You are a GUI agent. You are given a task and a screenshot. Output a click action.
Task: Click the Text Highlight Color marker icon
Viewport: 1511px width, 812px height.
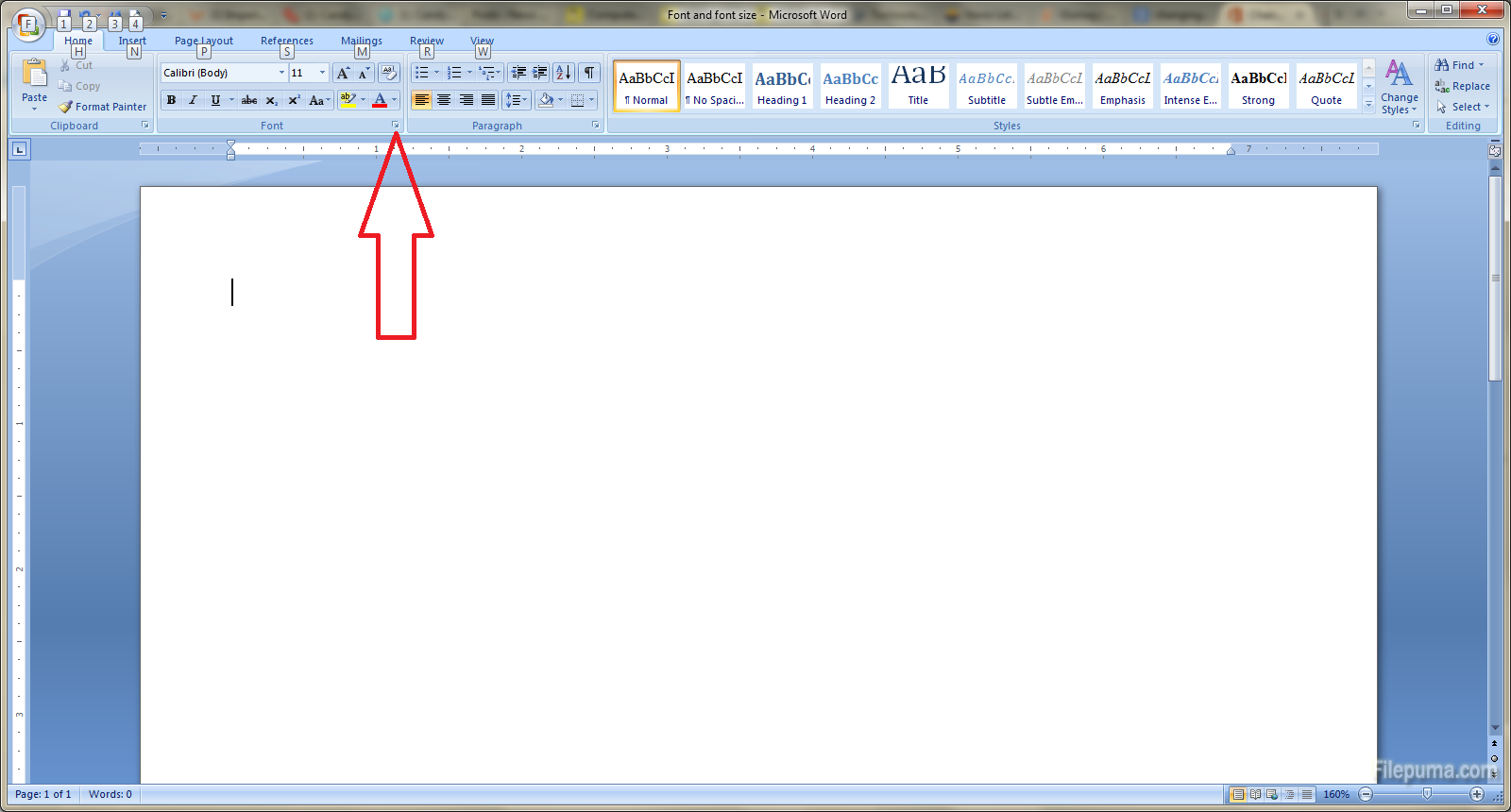pyautogui.click(x=348, y=100)
